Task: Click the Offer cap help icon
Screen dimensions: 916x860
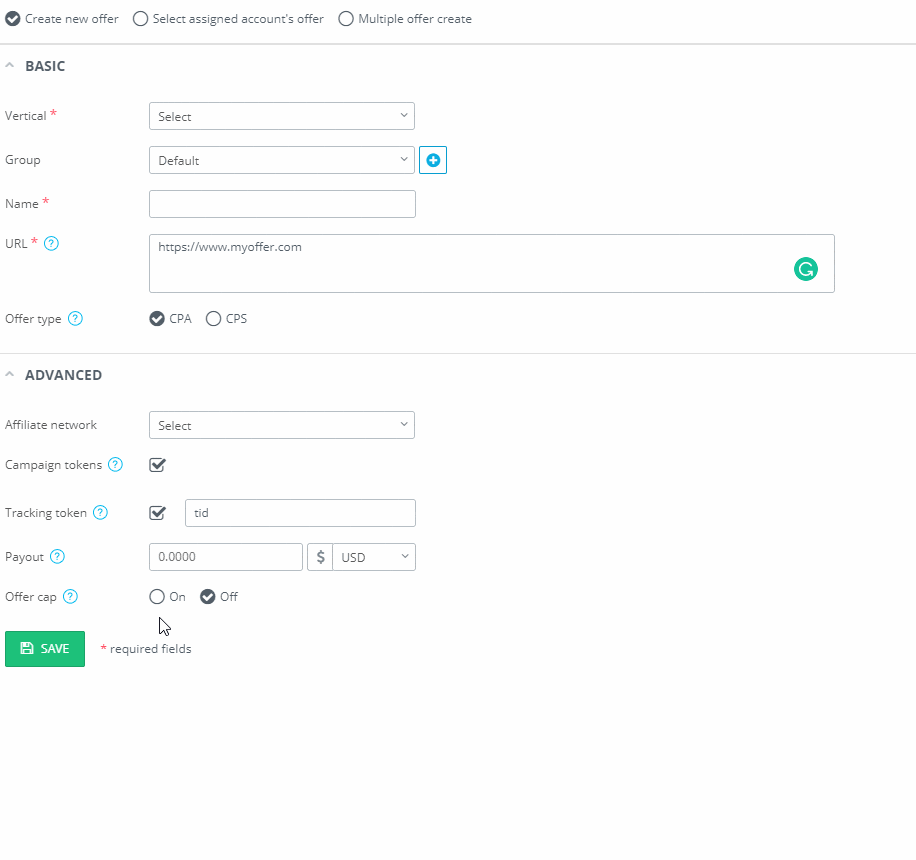Action: point(70,597)
